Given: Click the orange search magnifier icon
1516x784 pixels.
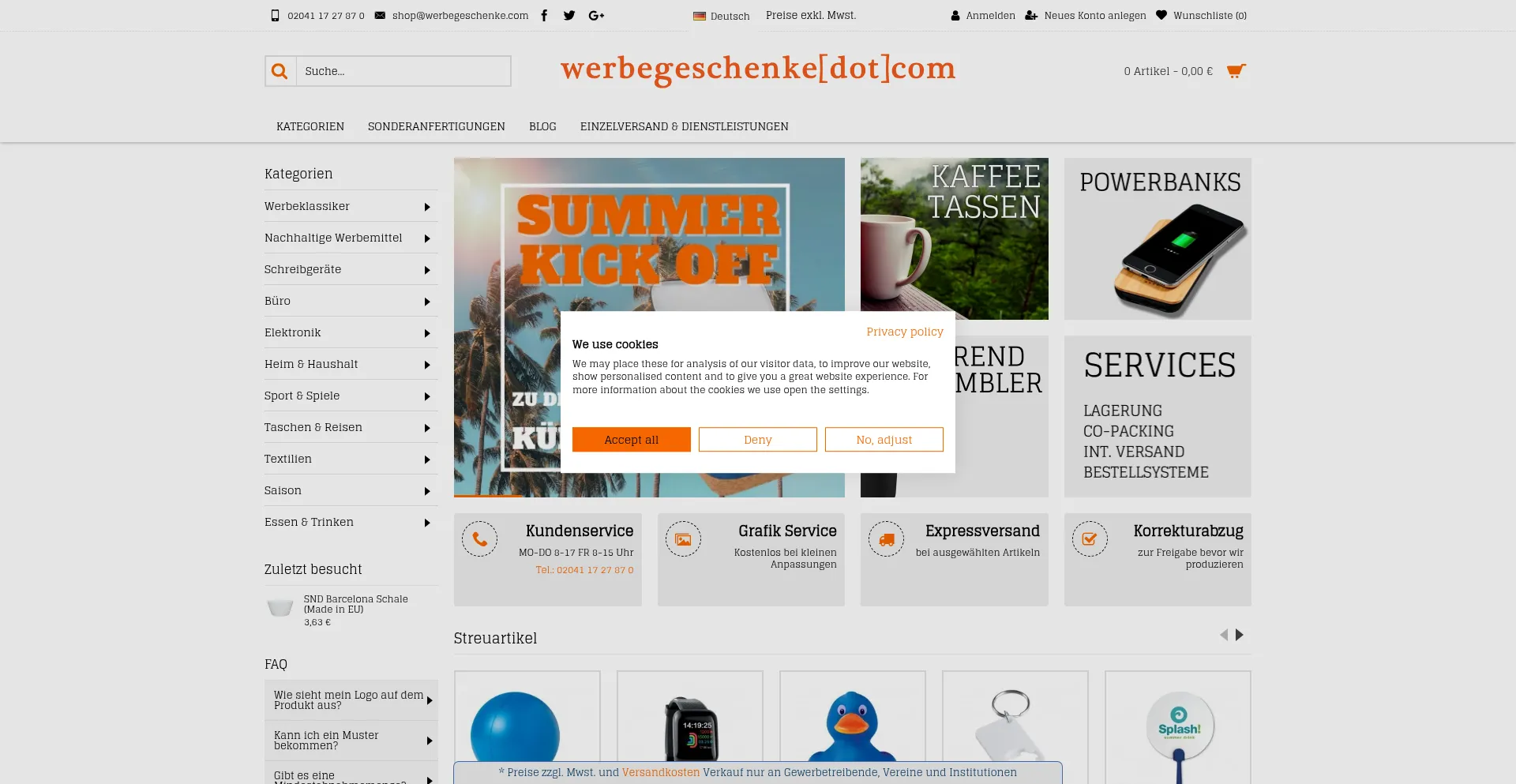Looking at the screenshot, I should pos(280,71).
